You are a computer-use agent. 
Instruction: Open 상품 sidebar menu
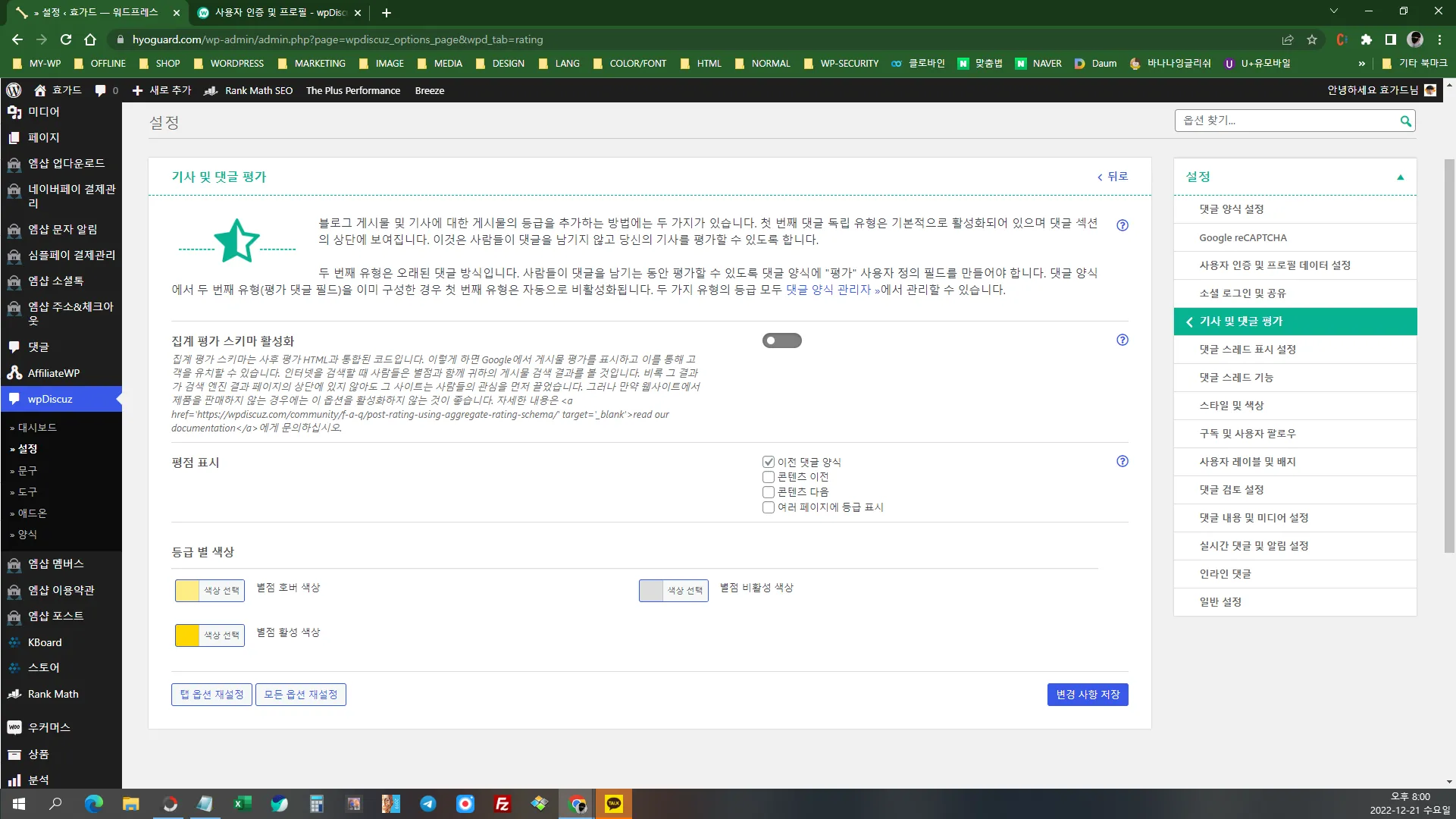[x=61, y=754]
